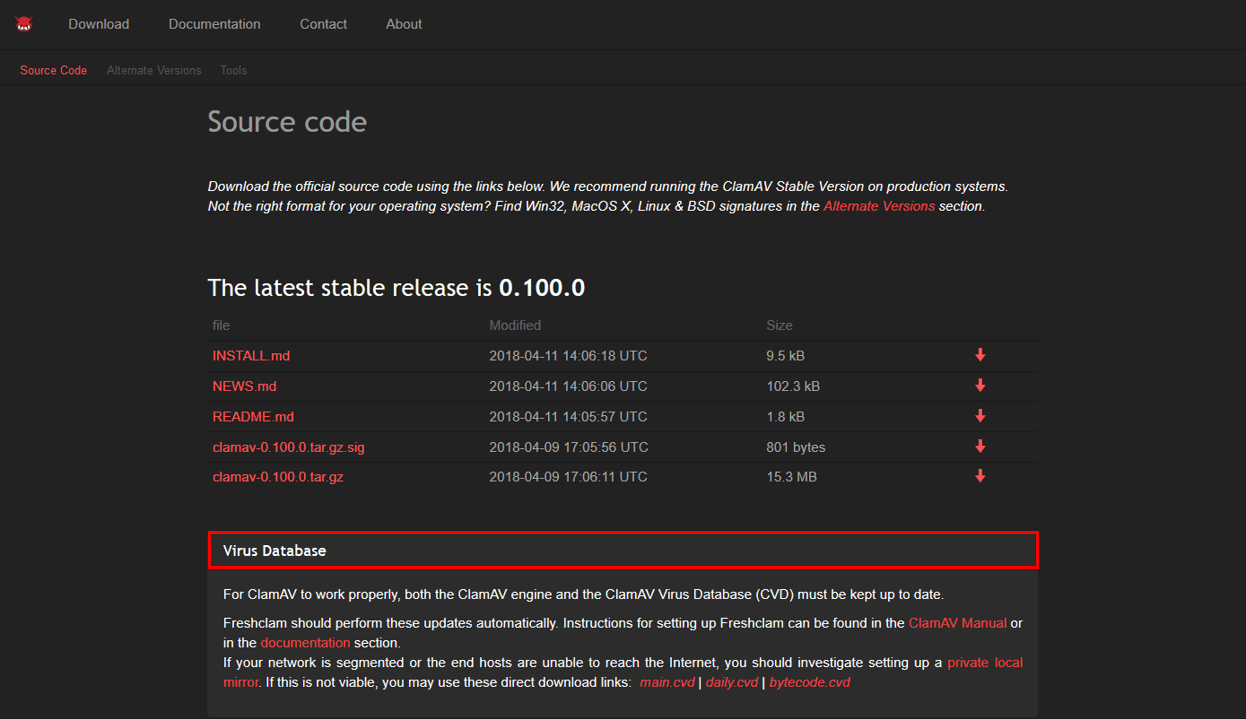Switch to the Tools tab
Screen dimensions: 1246x719
(x=233, y=71)
